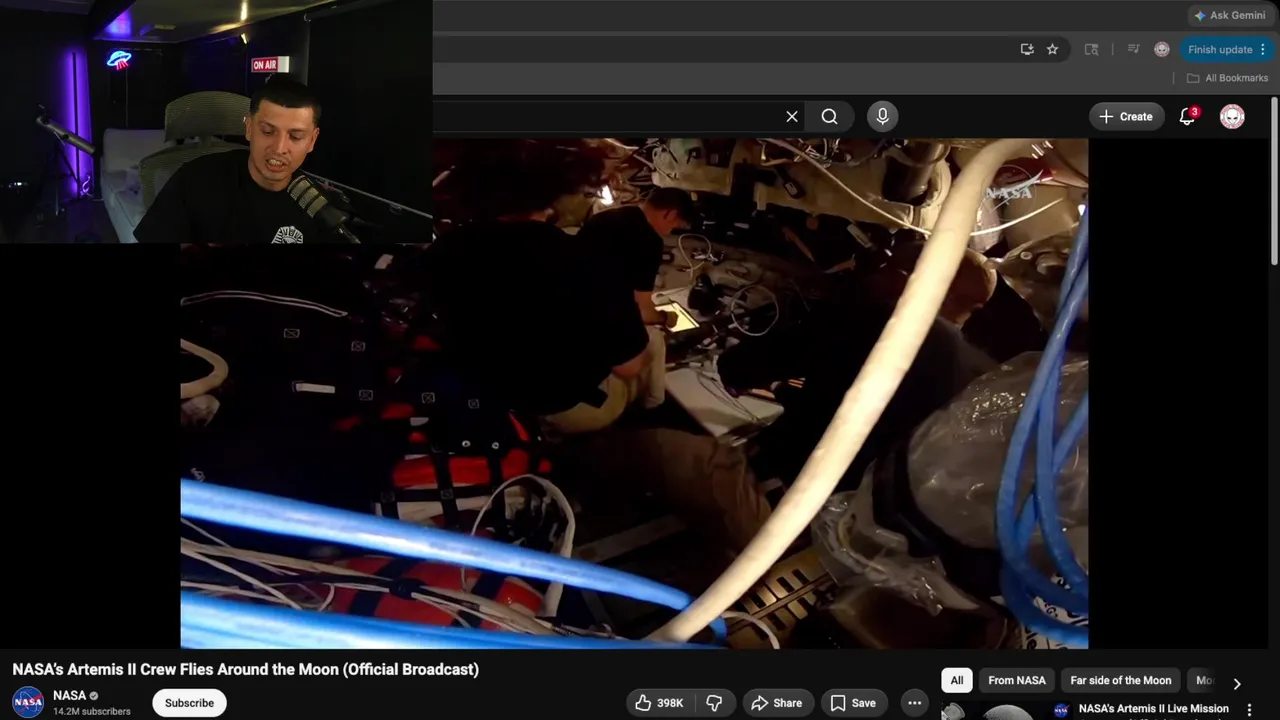The width and height of the screenshot is (1280, 720).
Task: Select the Far side of the Moon chip
Action: (1120, 680)
